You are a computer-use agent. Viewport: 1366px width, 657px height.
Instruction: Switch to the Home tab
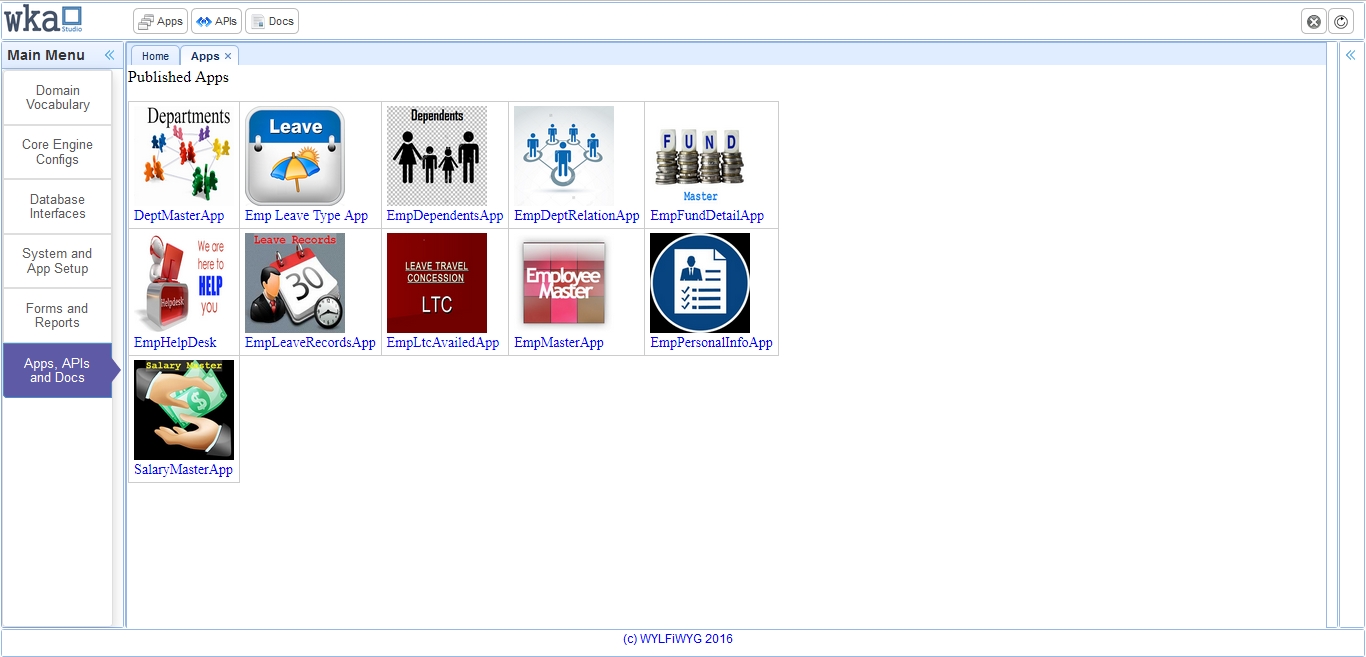(155, 56)
